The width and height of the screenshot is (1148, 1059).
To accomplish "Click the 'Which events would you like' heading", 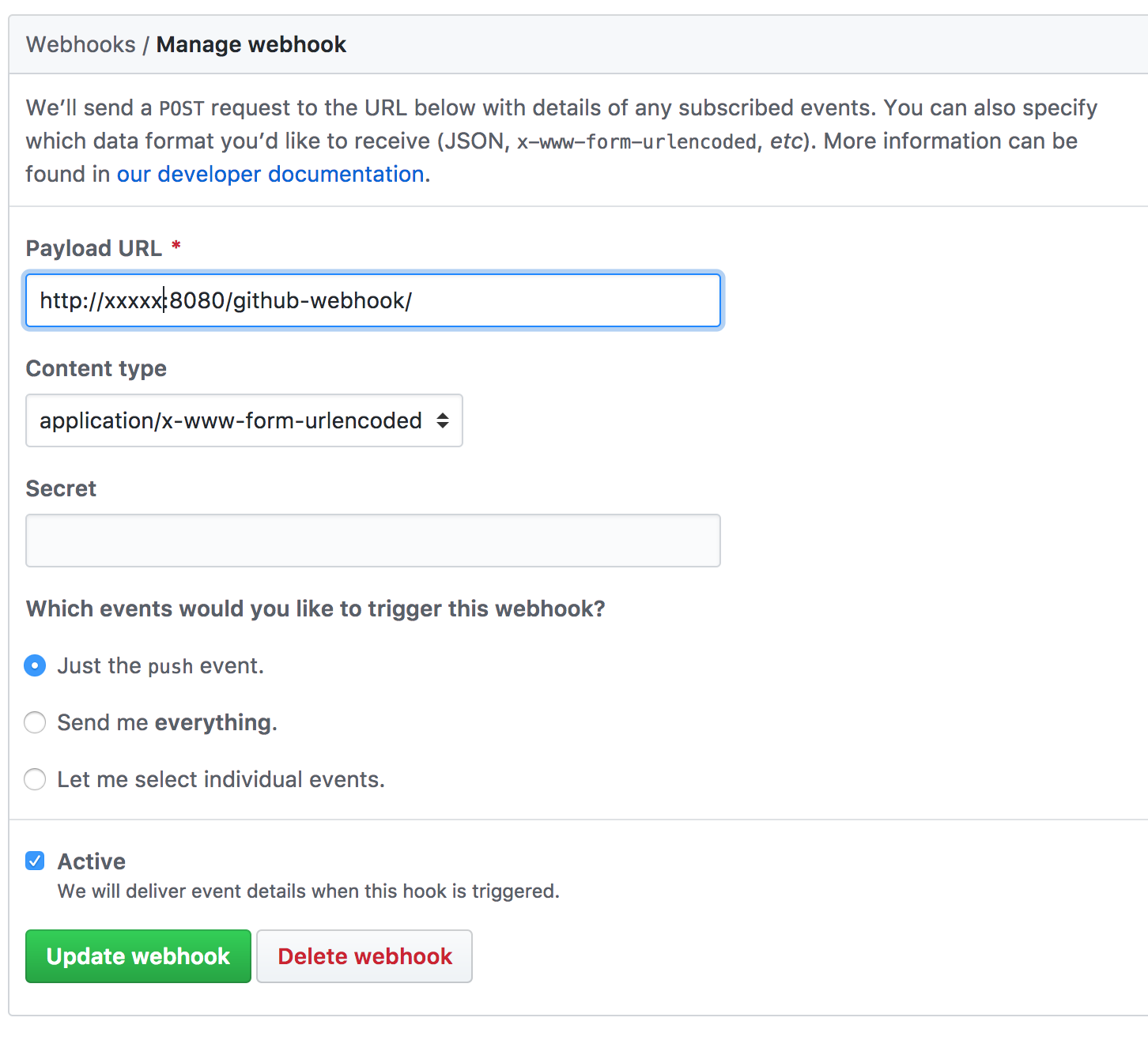I will click(x=315, y=609).
